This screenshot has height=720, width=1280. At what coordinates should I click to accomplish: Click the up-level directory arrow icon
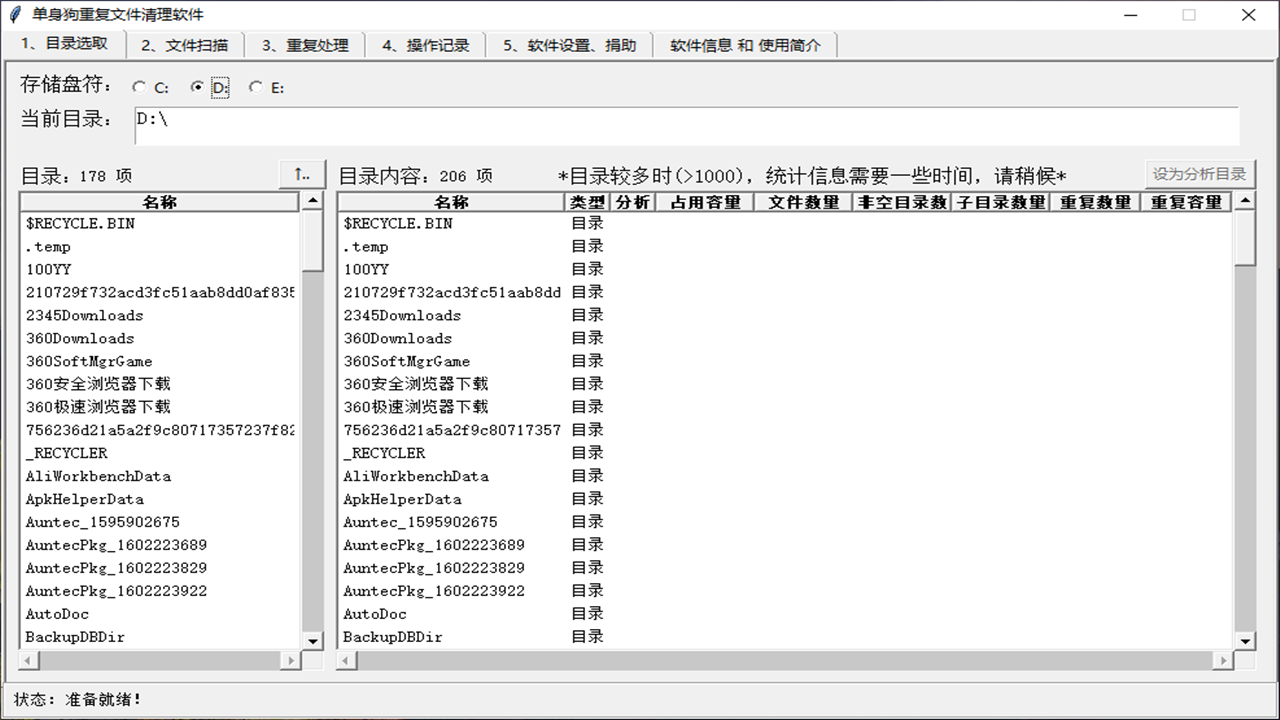(x=302, y=173)
